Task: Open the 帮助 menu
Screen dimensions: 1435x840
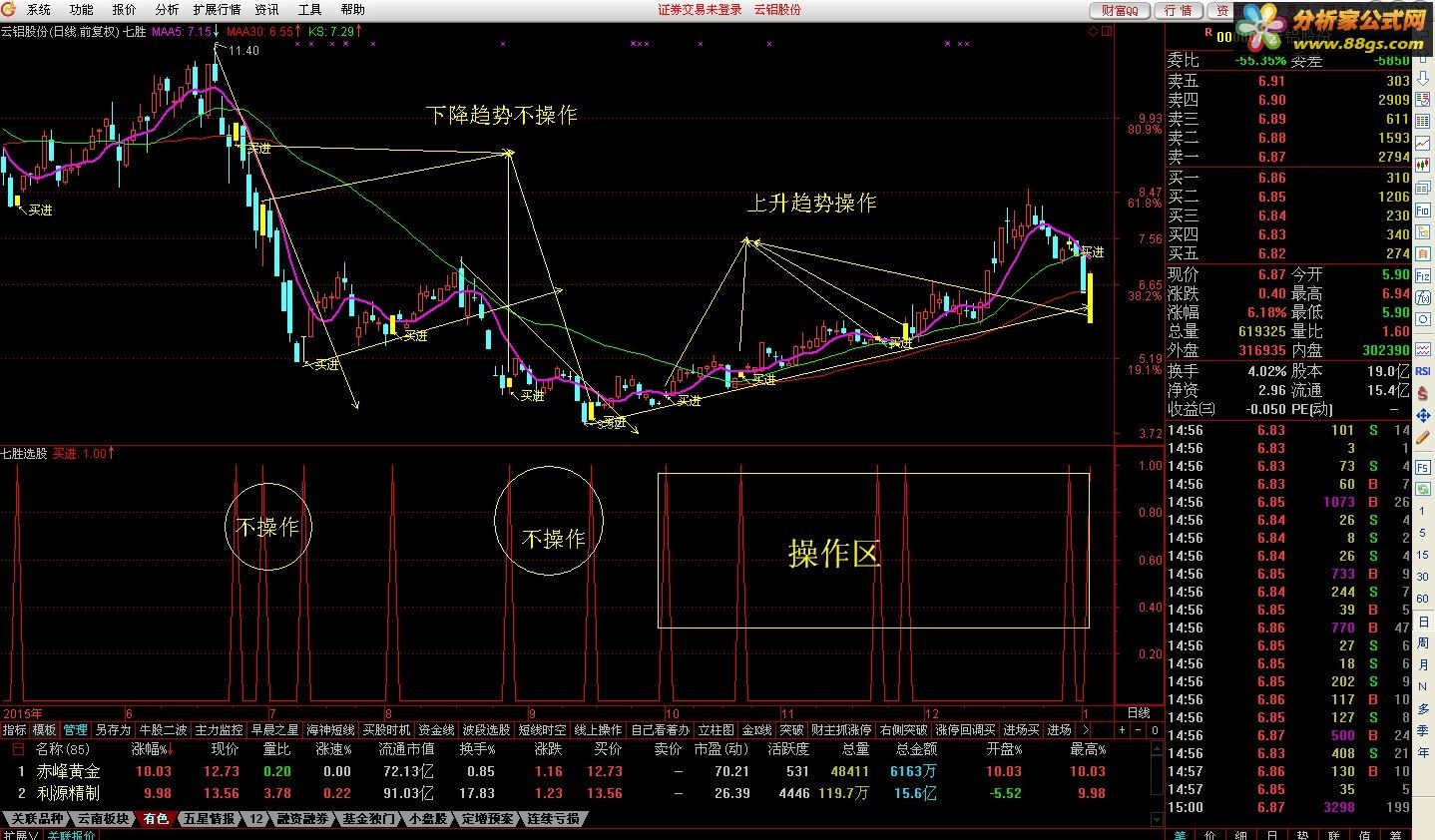Action: pos(353,10)
